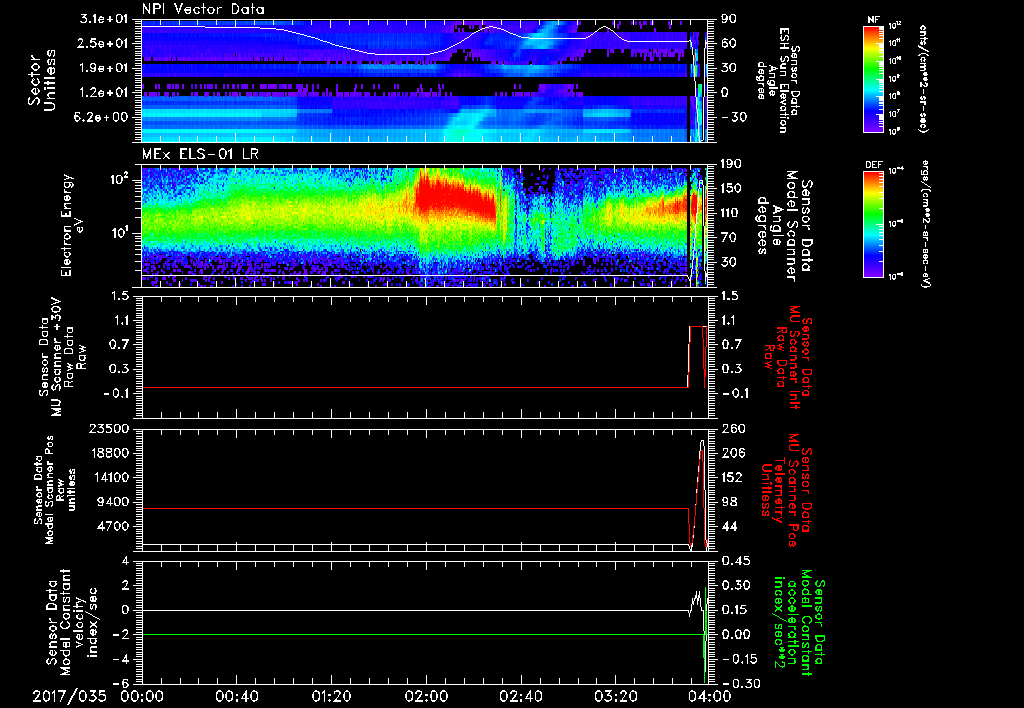This screenshot has width=1024, height=708.
Task: Click the 'Model Scanner Angle degrees' label
Action: pos(786,226)
